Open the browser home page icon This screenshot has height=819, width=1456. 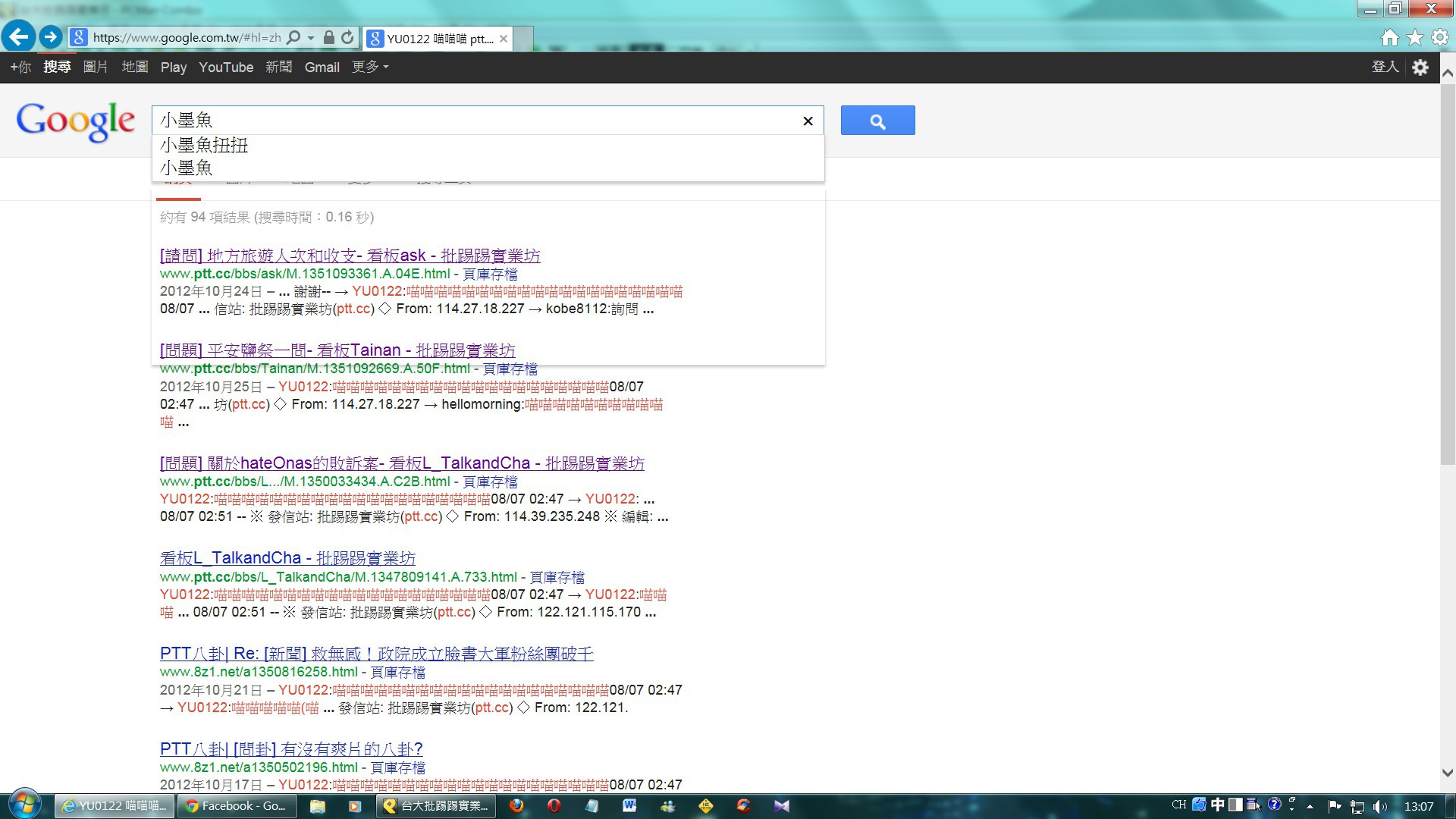pyautogui.click(x=1389, y=38)
